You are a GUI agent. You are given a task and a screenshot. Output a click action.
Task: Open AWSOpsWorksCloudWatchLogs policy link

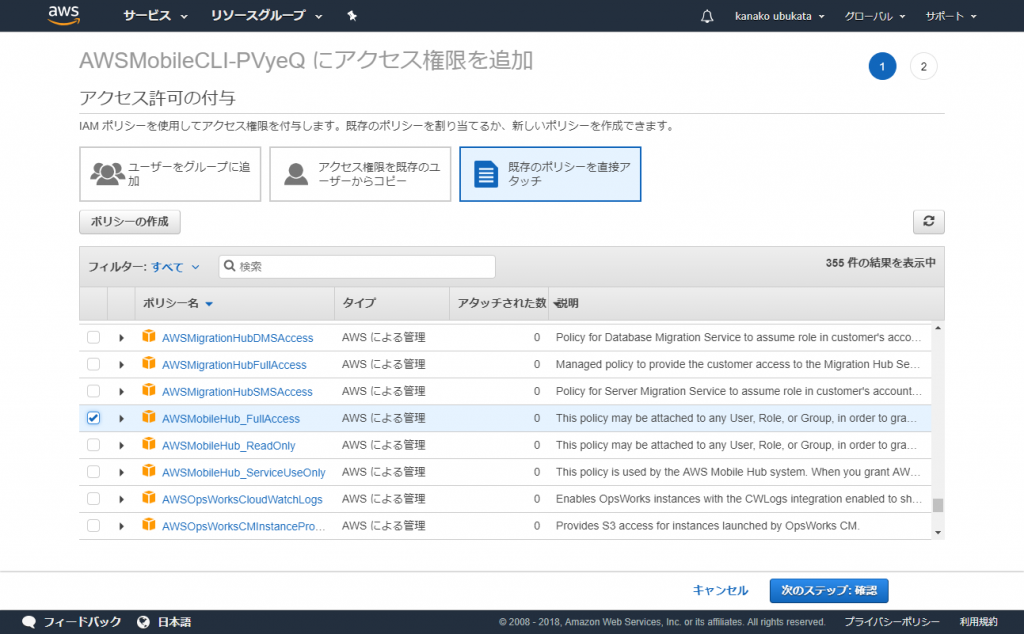[242, 499]
